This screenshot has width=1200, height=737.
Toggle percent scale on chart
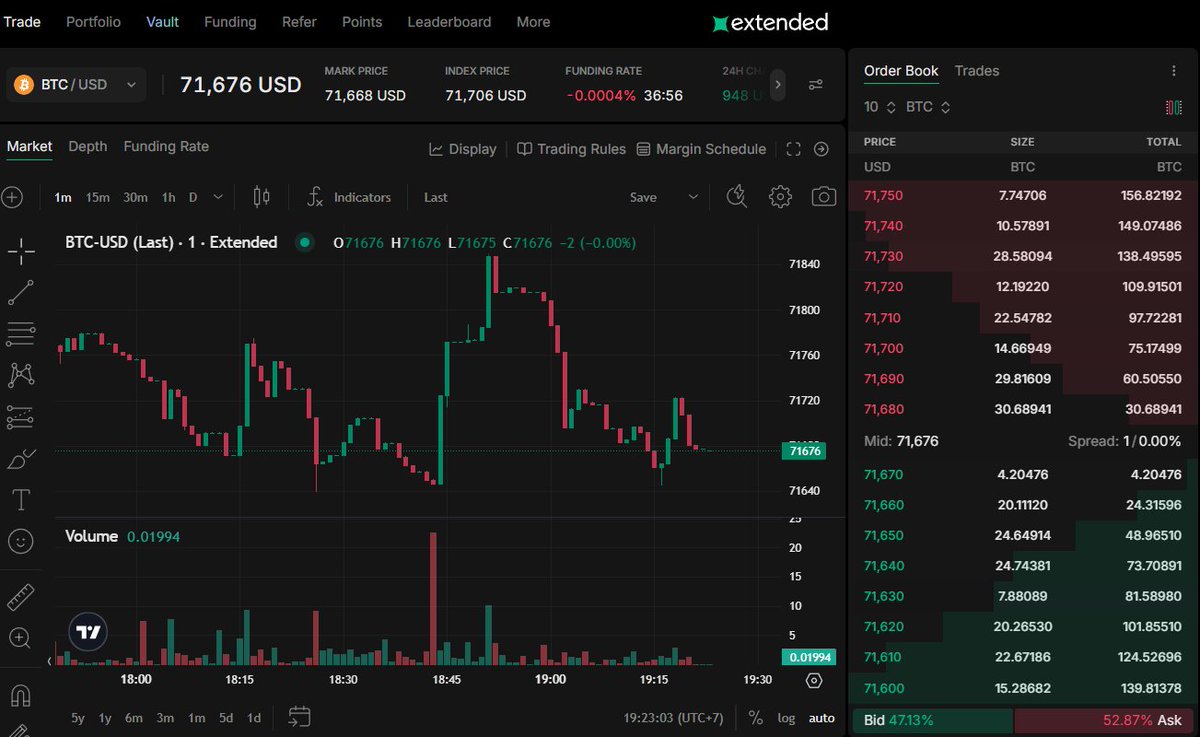pos(755,717)
